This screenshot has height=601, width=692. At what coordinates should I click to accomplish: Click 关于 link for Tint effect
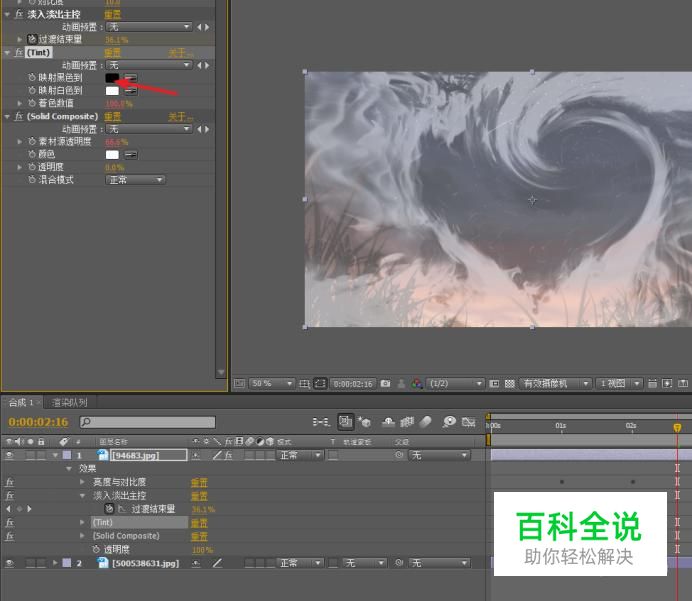pyautogui.click(x=181, y=53)
